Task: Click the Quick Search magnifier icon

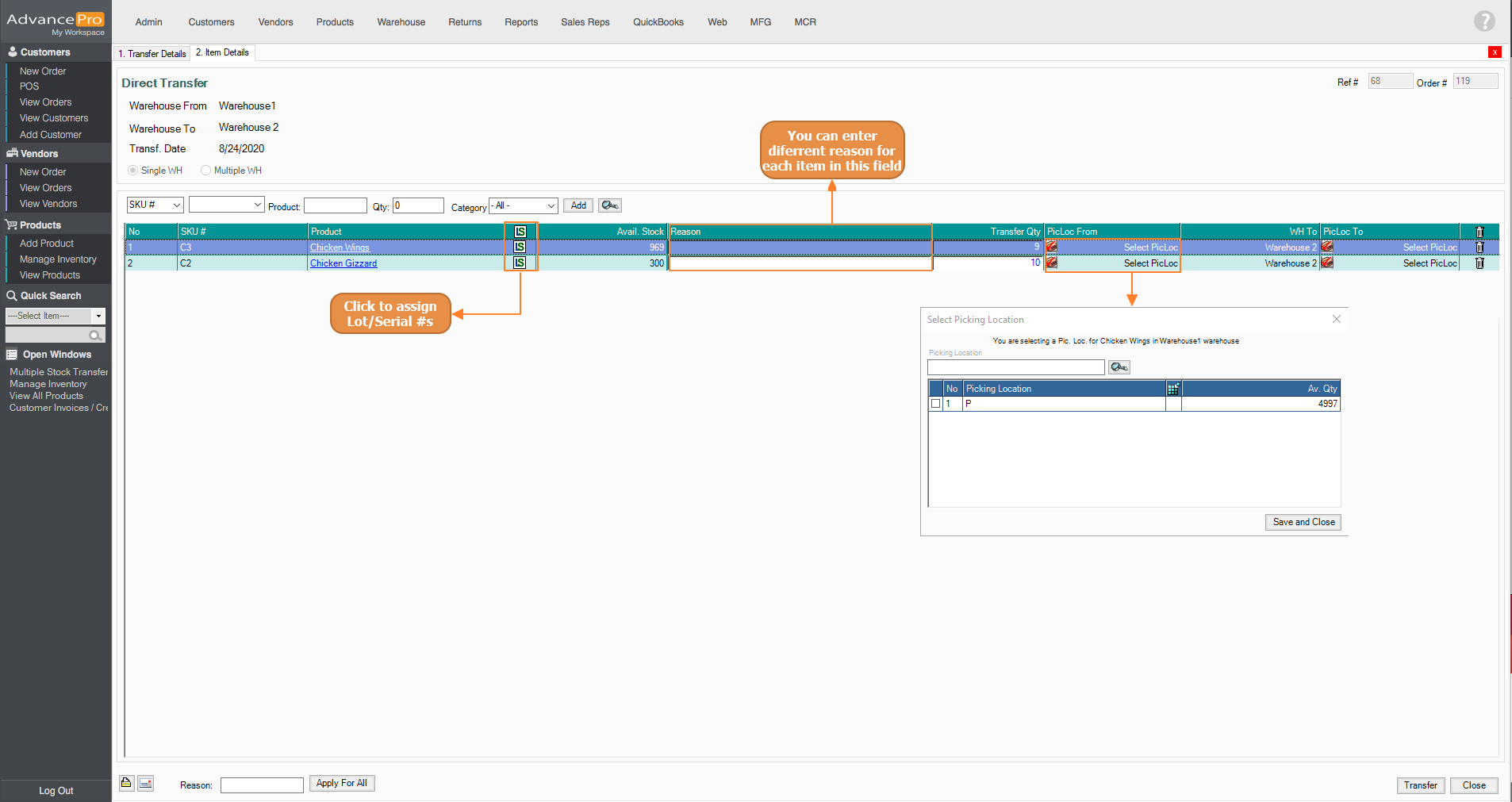Action: pos(95,336)
